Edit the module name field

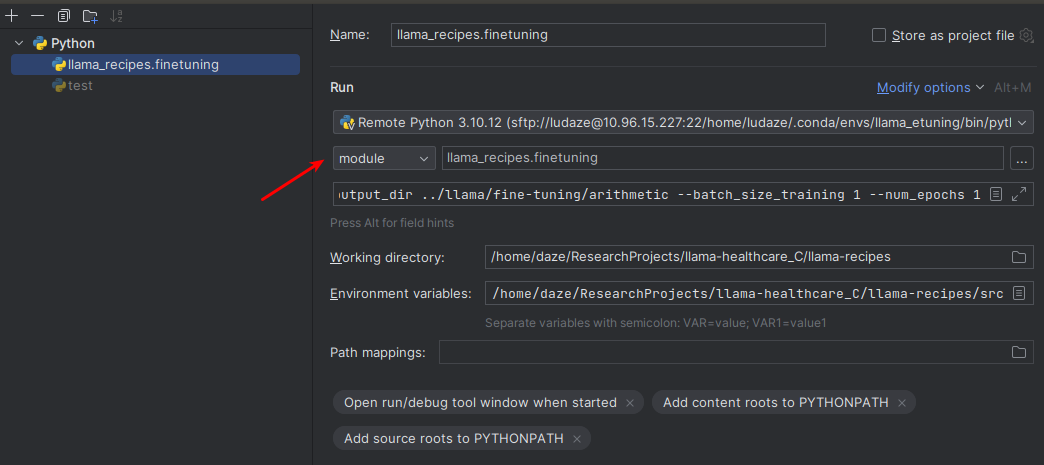click(x=722, y=159)
